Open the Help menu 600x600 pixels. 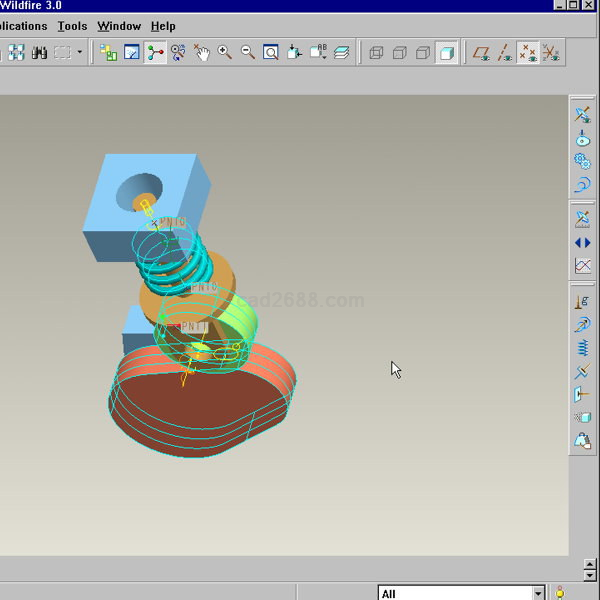click(x=163, y=26)
